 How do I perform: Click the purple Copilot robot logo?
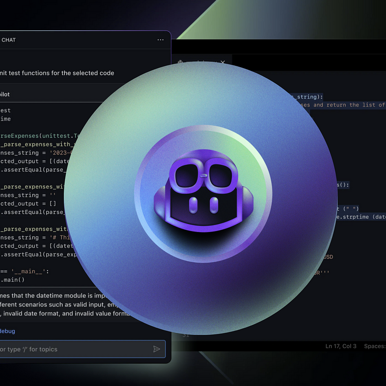[203, 191]
